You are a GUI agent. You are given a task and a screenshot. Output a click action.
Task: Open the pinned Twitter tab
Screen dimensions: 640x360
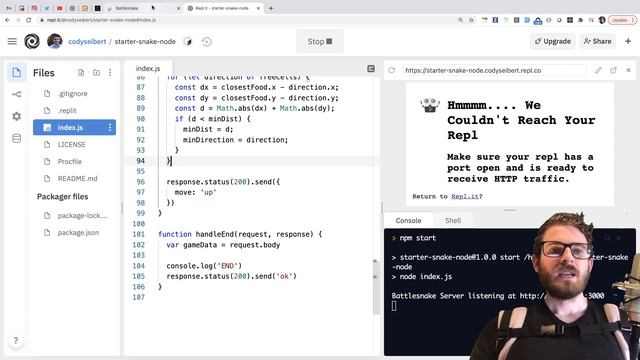point(47,8)
